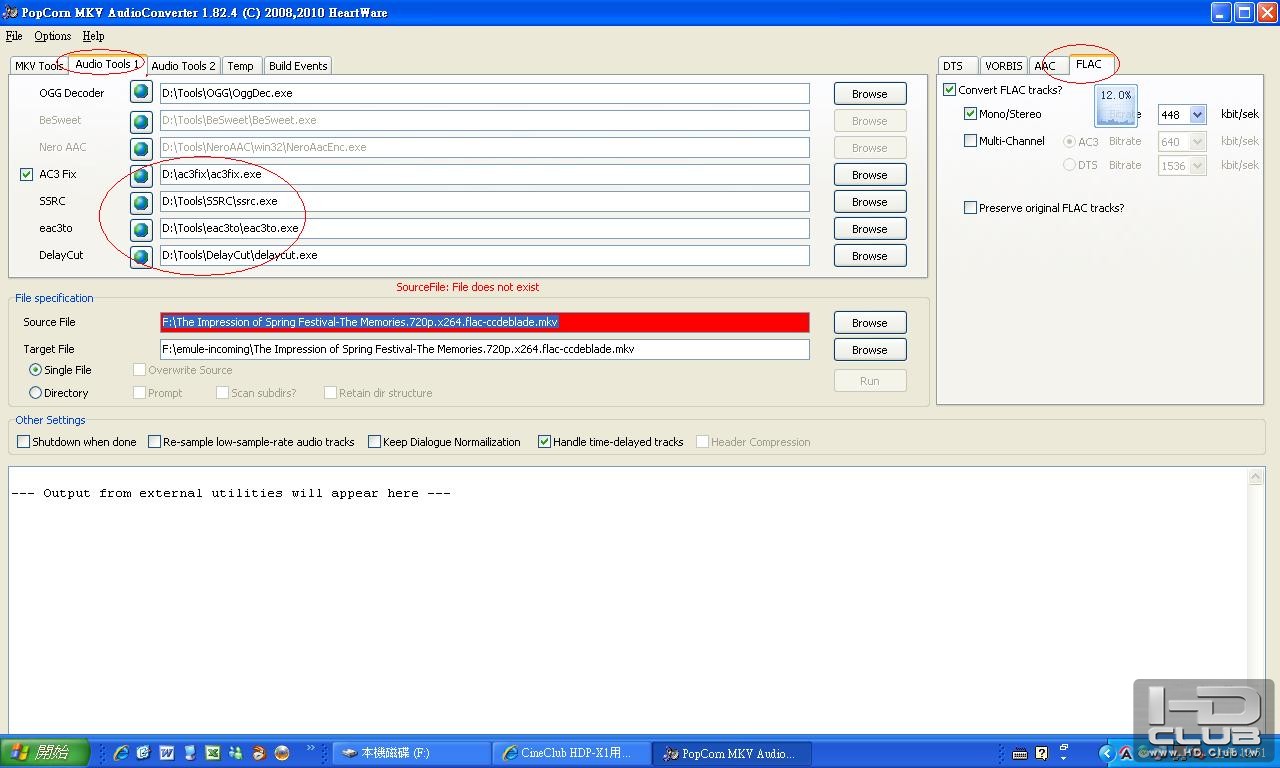
Task: Toggle the Mono/Stereo checkbox
Action: click(x=970, y=114)
